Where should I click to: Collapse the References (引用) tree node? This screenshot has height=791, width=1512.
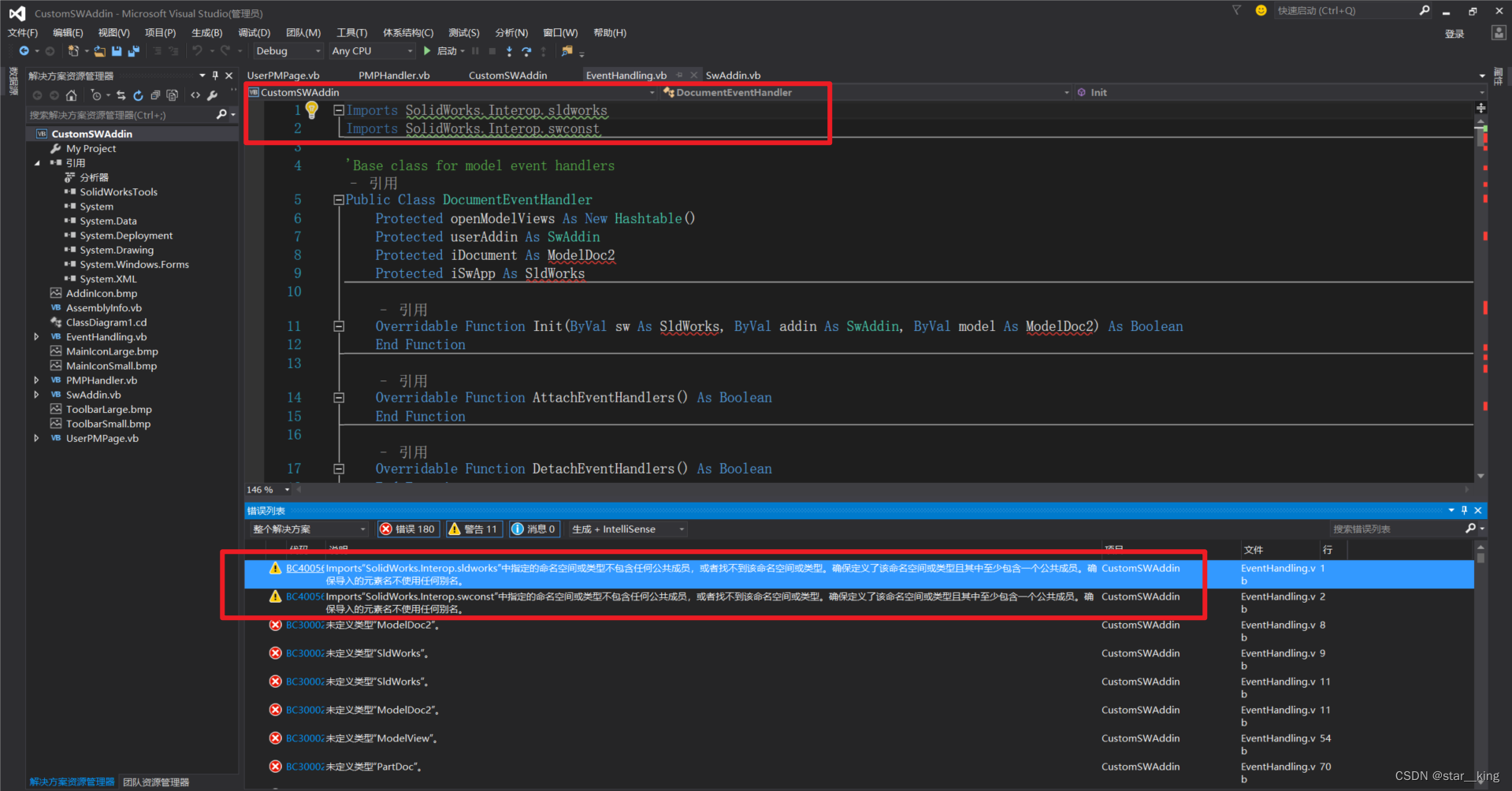[x=36, y=163]
